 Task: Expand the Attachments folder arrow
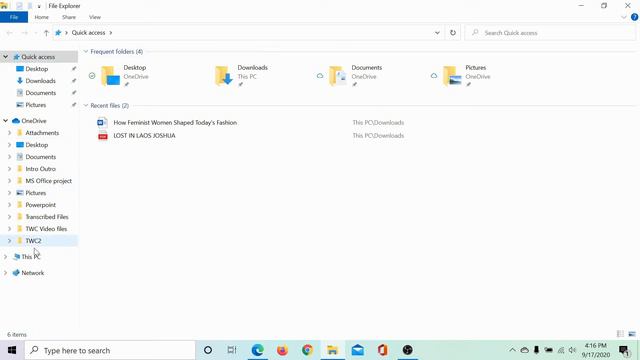click(x=9, y=133)
